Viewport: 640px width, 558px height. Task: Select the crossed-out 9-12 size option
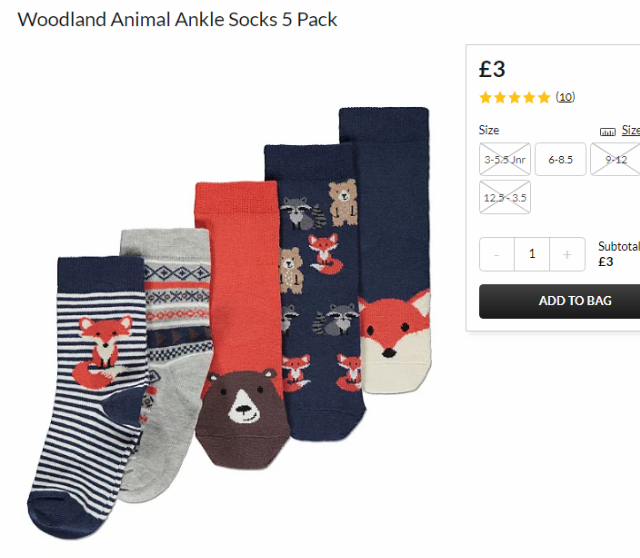[x=615, y=159]
